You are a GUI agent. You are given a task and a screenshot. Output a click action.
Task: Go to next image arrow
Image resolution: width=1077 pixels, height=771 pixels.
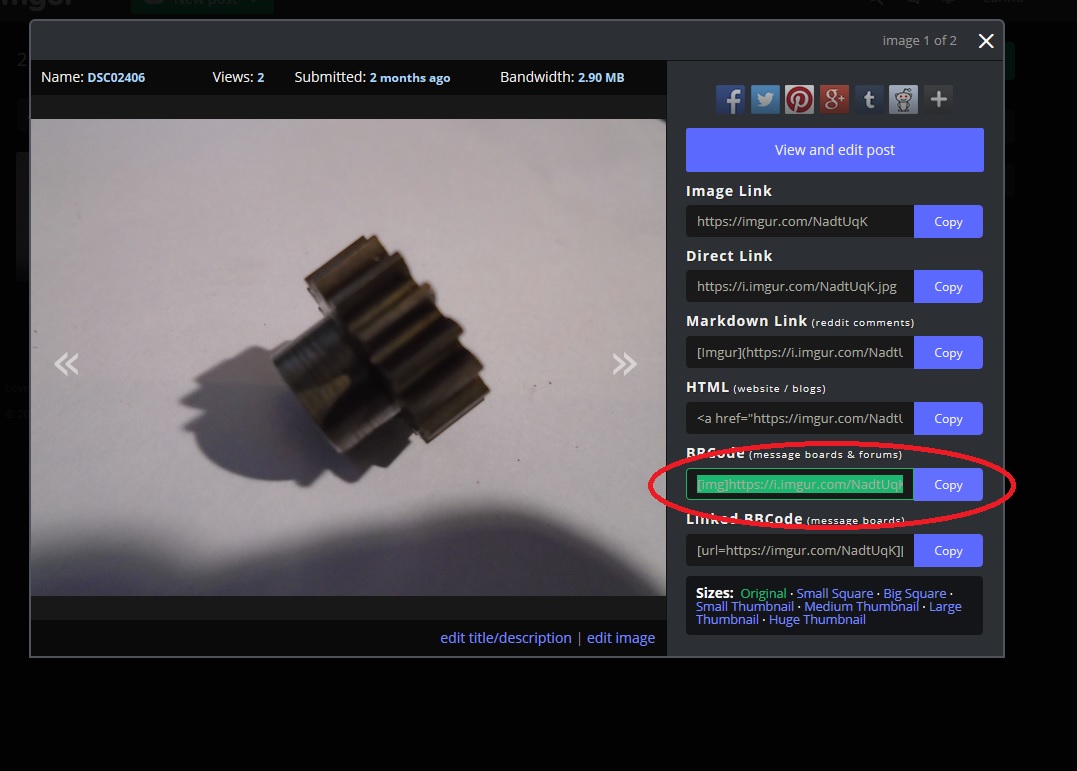624,364
